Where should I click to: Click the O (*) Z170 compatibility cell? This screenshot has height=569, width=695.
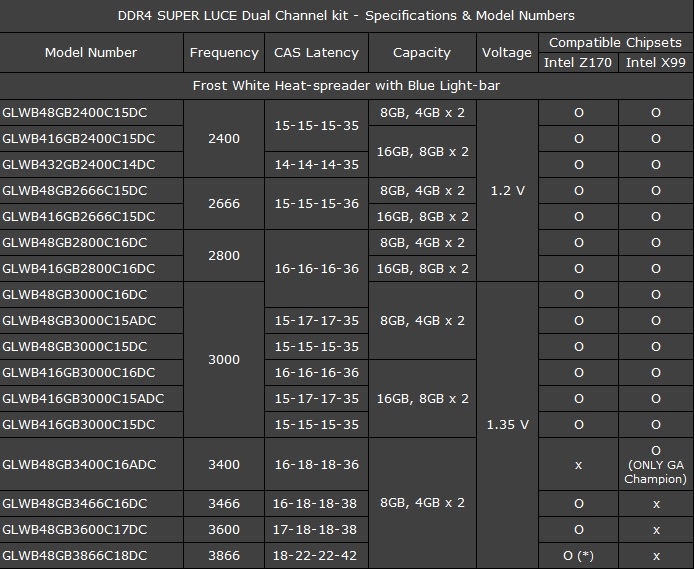[x=578, y=555]
